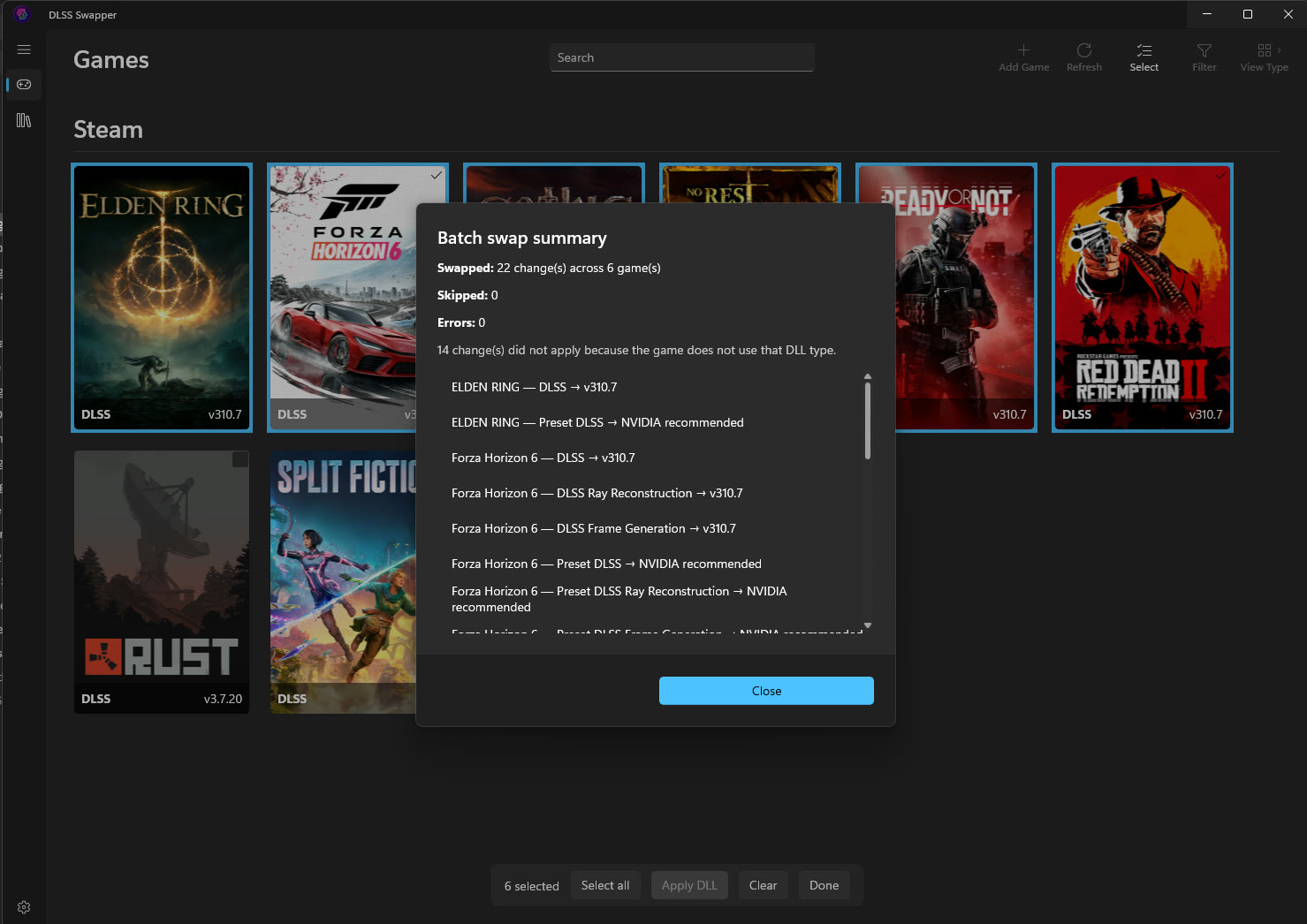Close the Batch swap summary dialog
This screenshot has width=1307, height=924.
[766, 691]
